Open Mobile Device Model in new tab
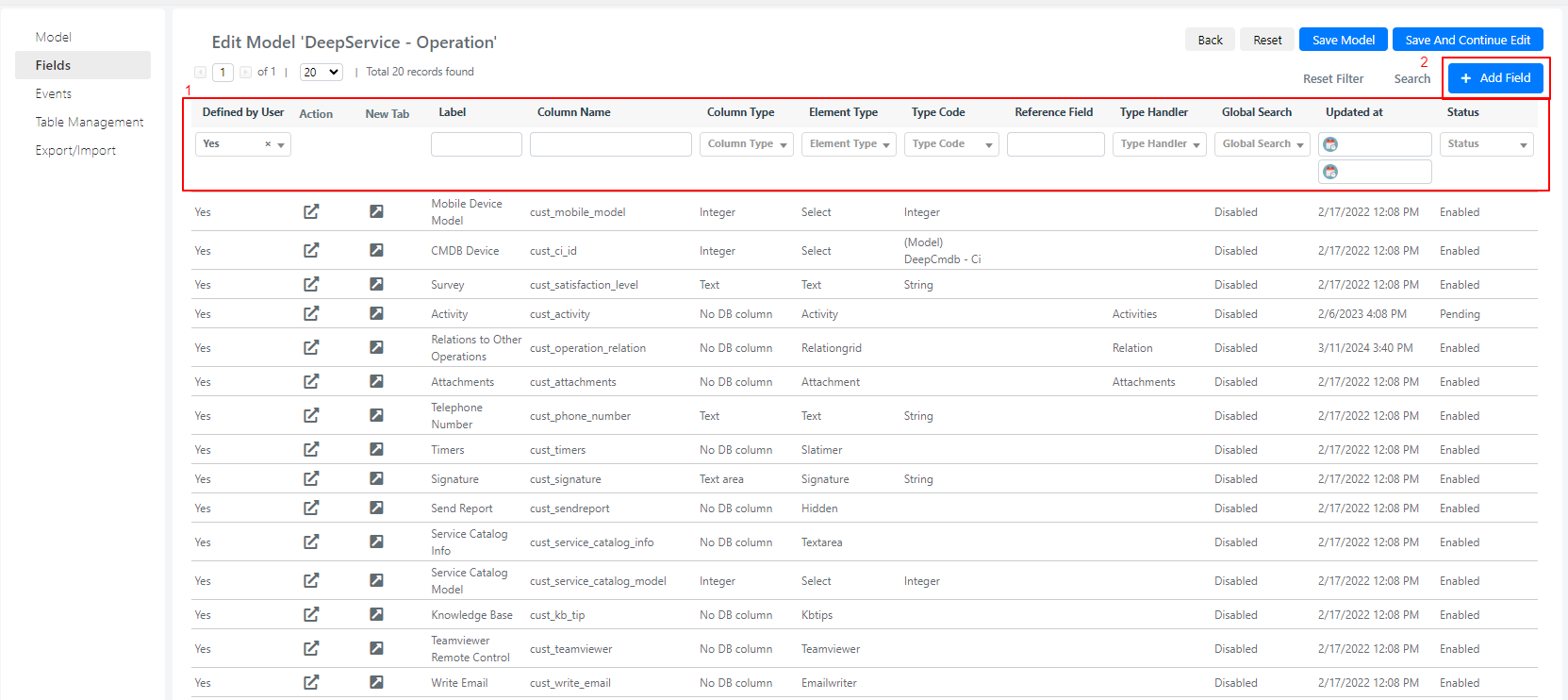Screen dimensions: 1568x700 376,211
